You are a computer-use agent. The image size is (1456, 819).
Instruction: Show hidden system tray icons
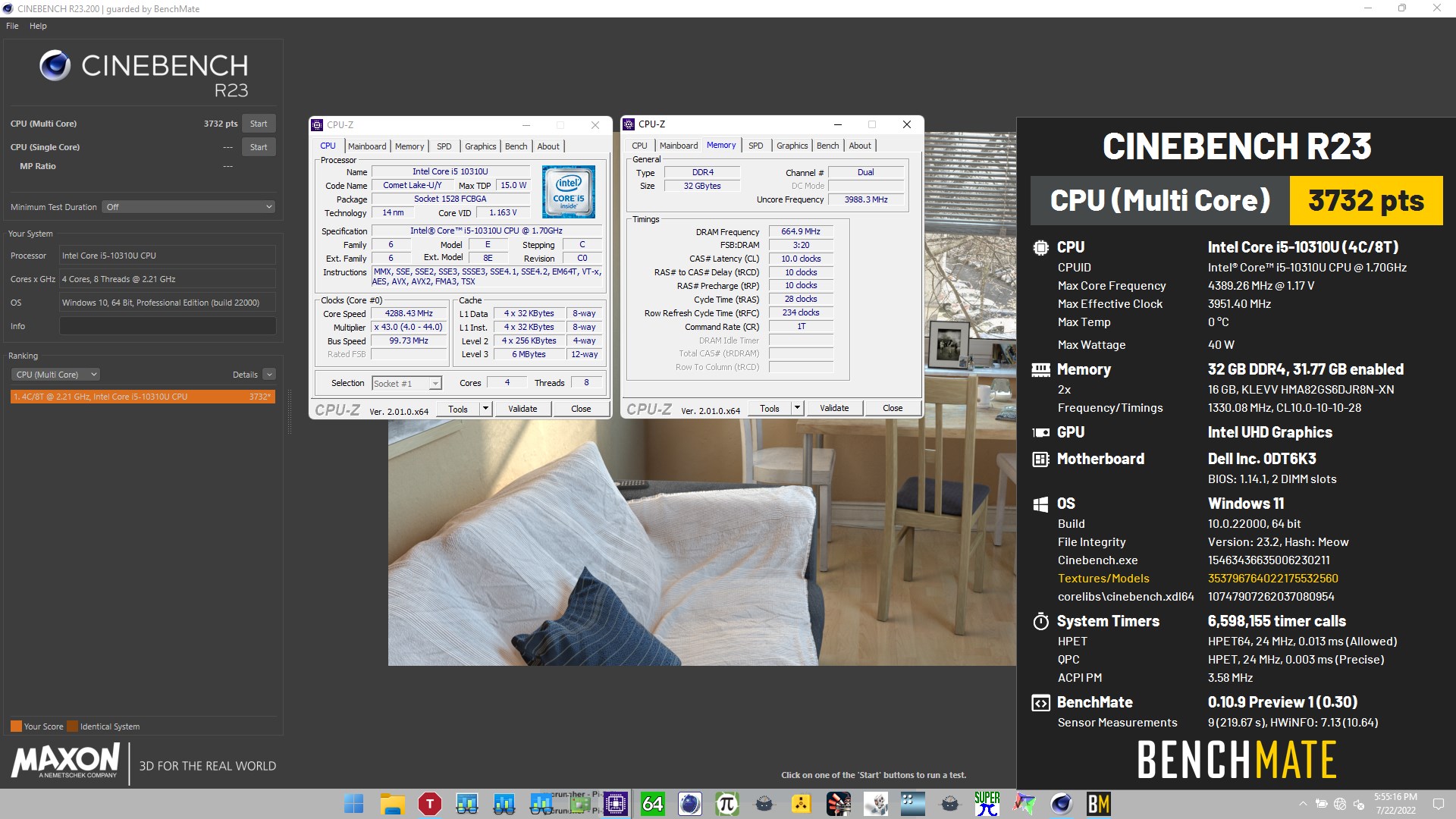tap(1303, 804)
